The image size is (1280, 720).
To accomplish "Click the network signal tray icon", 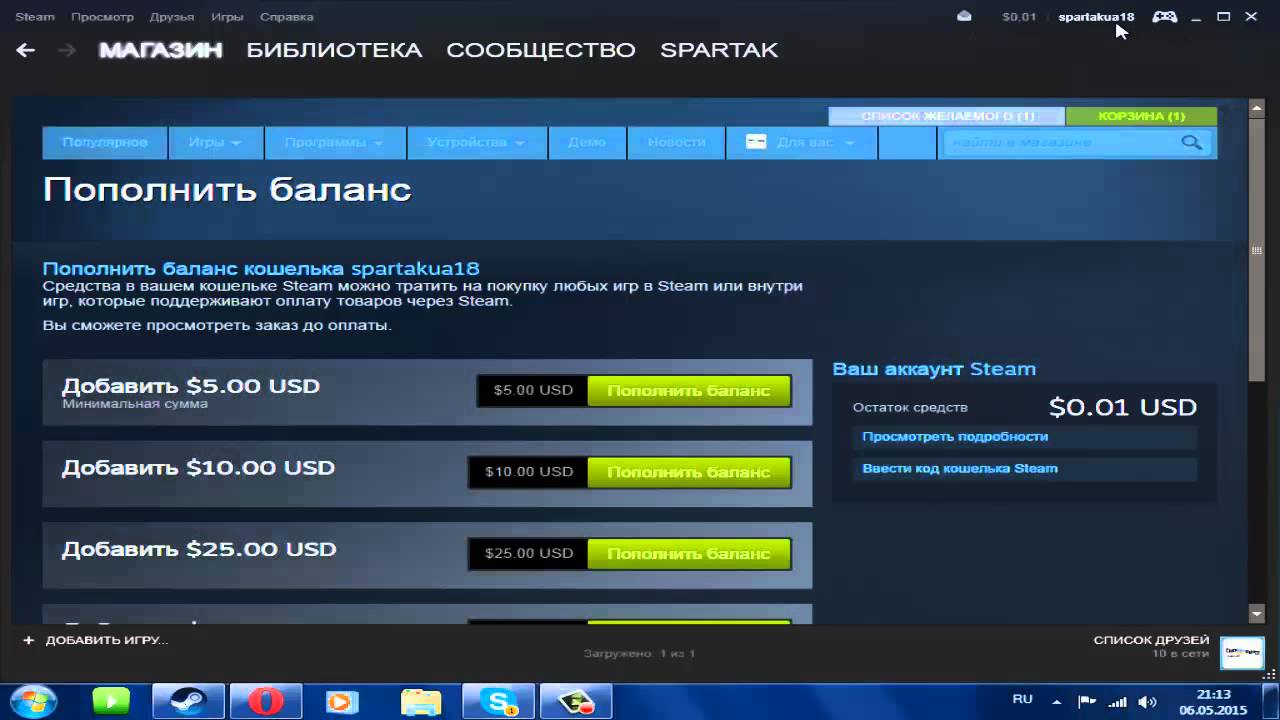I will [1119, 701].
